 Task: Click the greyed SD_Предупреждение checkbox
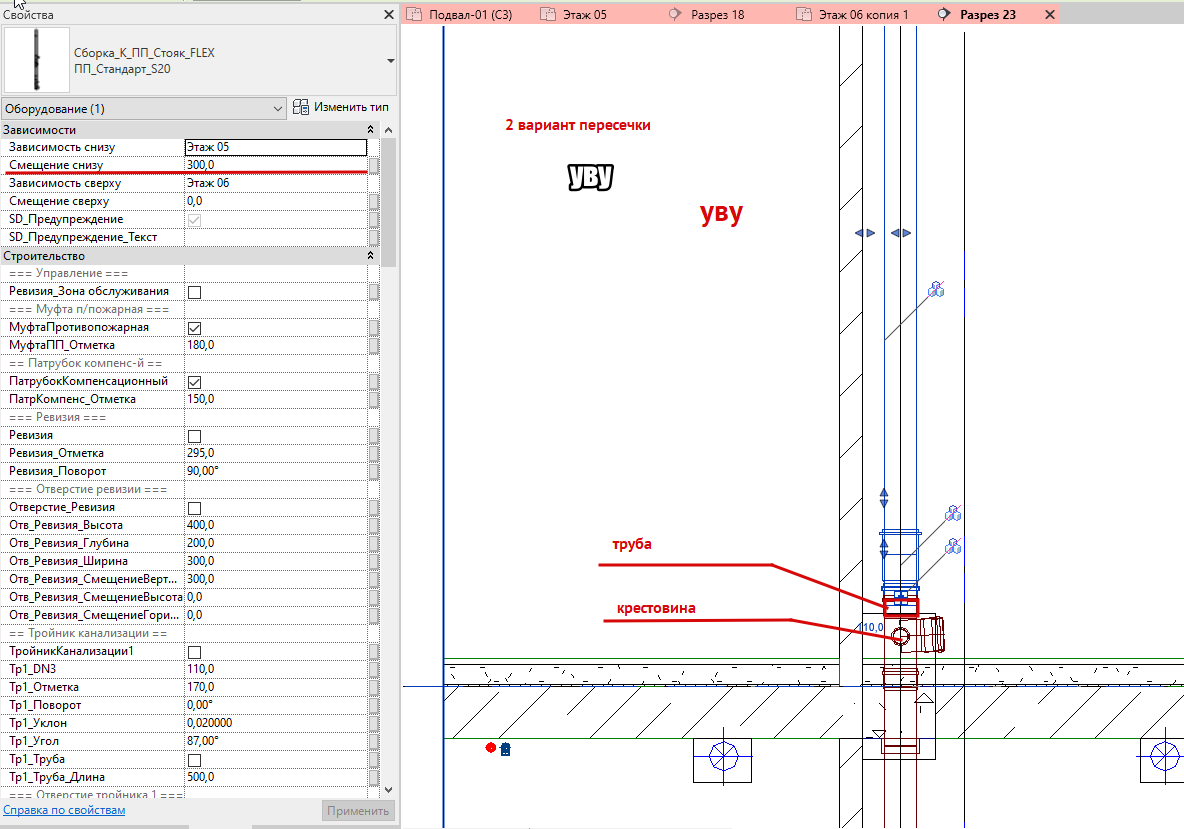pyautogui.click(x=194, y=220)
